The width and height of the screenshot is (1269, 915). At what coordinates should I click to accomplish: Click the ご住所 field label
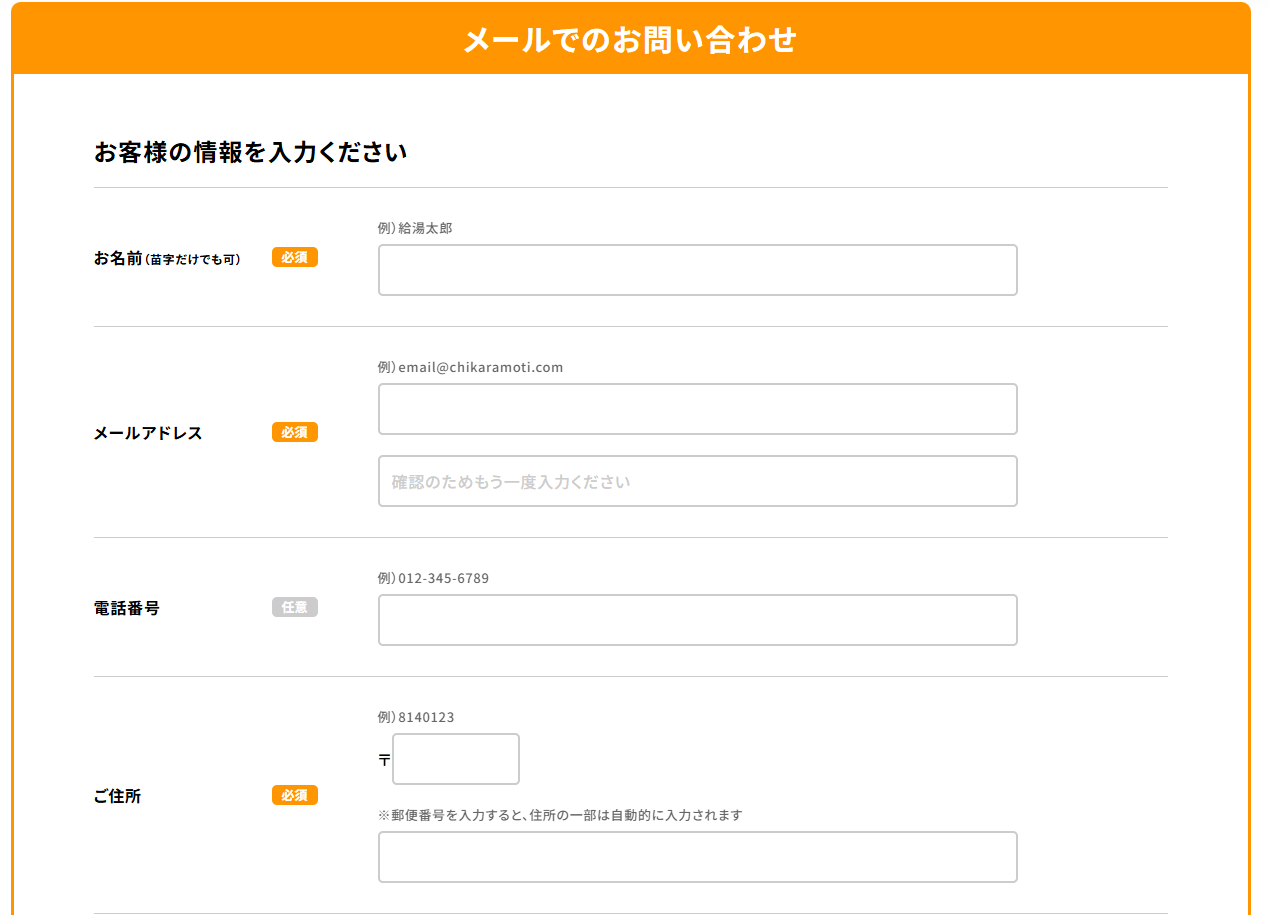pos(118,797)
